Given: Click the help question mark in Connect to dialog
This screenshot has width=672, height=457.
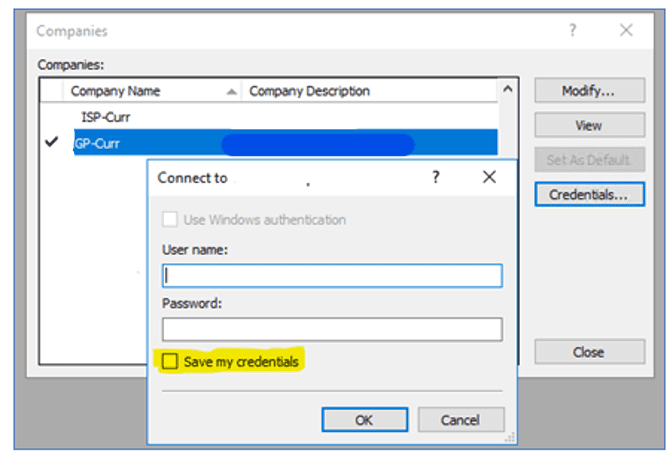Looking at the screenshot, I should click(x=436, y=177).
